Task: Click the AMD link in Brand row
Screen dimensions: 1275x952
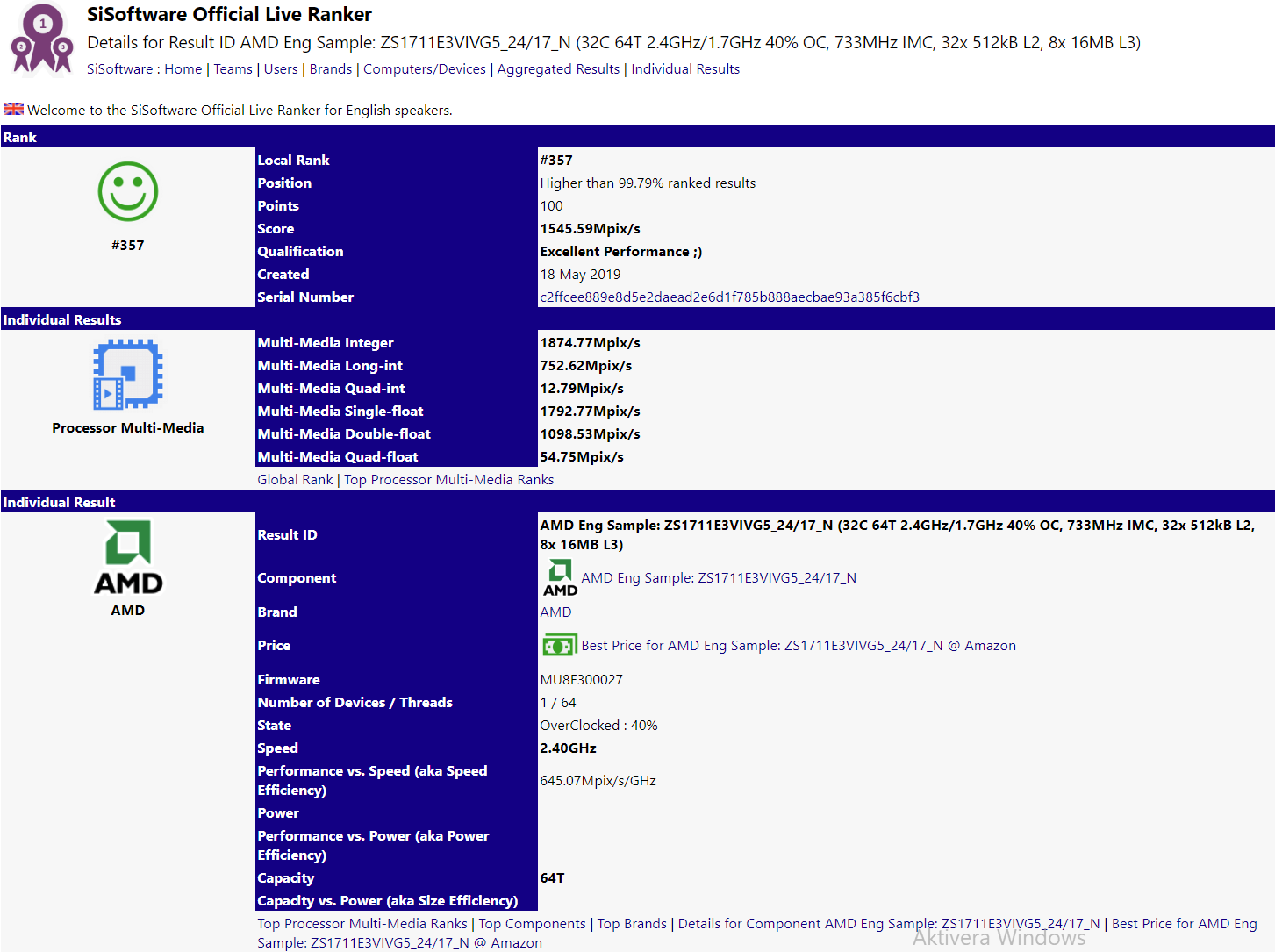Action: point(555,612)
